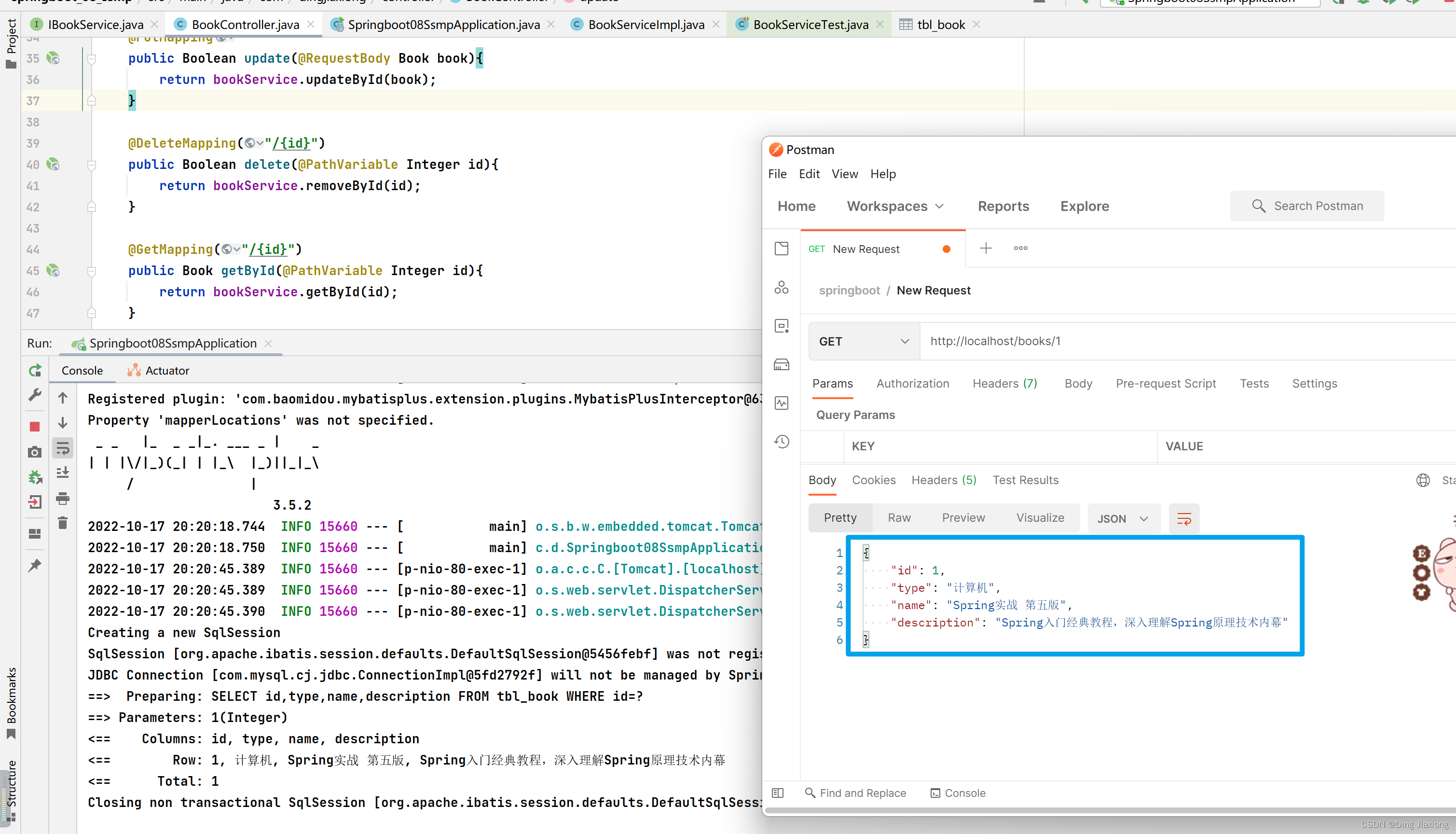Switch response view to Raw
Screen dimensions: 1456x834
(899, 518)
